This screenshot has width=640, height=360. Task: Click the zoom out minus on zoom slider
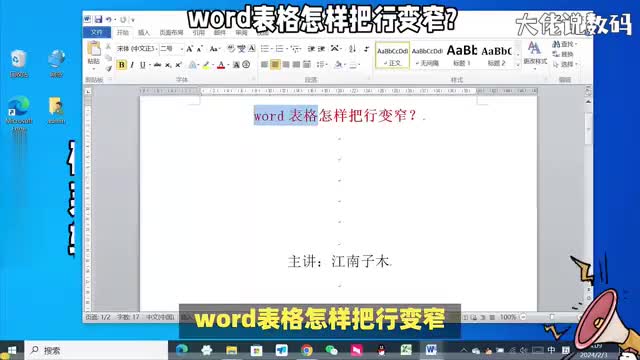[x=523, y=317]
